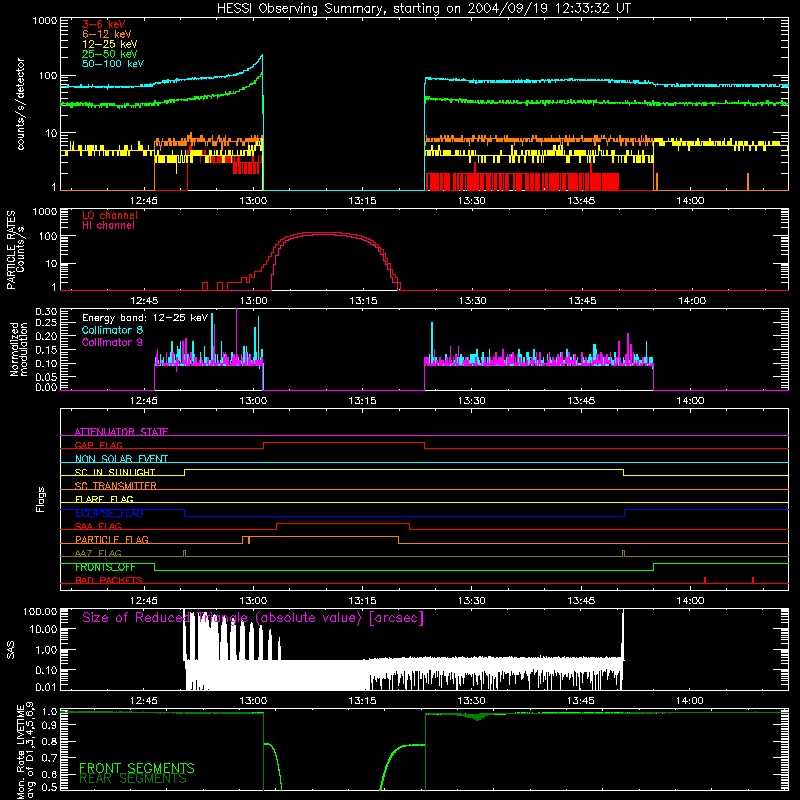This screenshot has width=800, height=800.
Task: Select the blue ECLIPSE FLAG label
Action: click(x=109, y=513)
